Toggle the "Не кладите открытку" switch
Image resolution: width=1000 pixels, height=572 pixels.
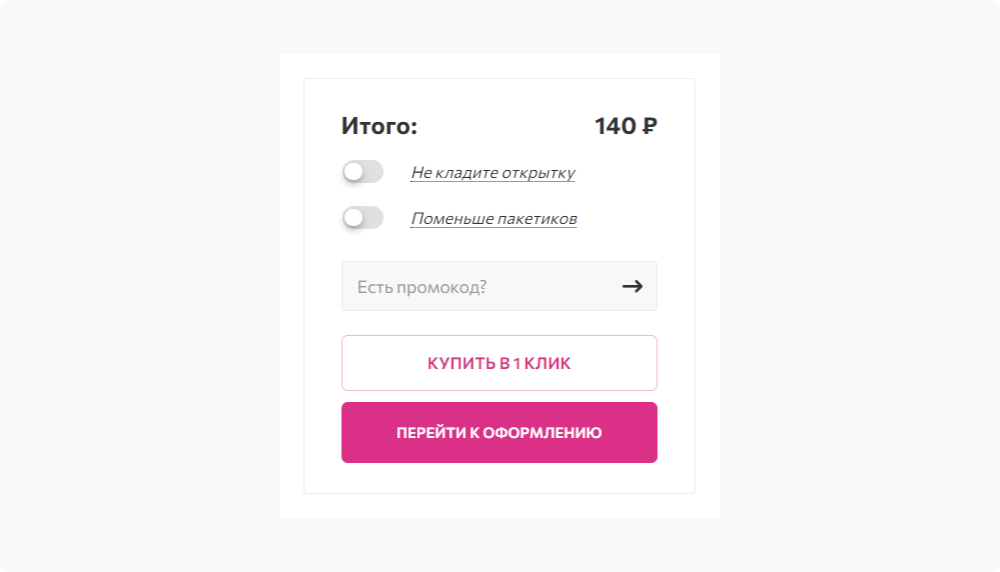362,172
